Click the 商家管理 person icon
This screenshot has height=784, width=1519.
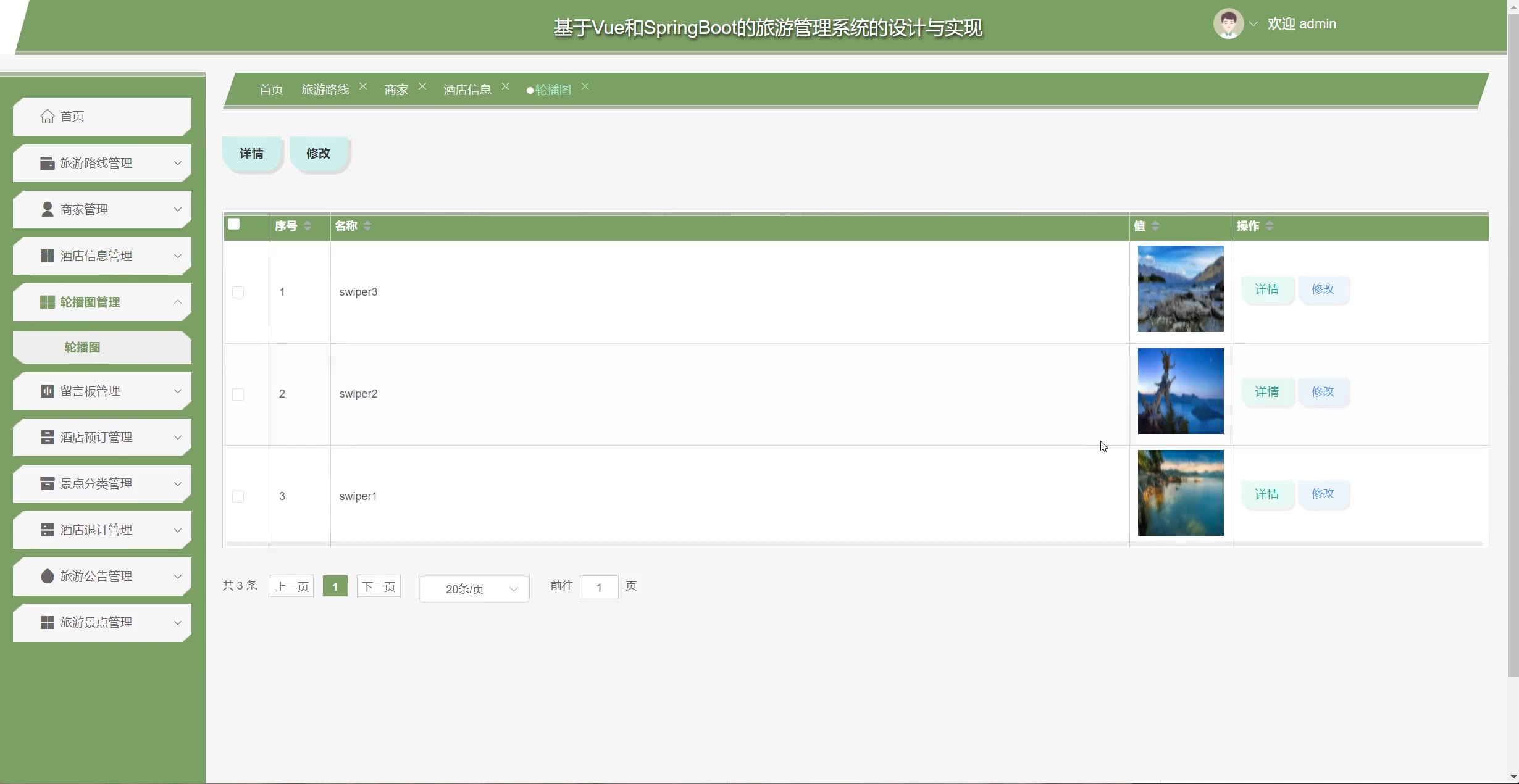tap(47, 209)
